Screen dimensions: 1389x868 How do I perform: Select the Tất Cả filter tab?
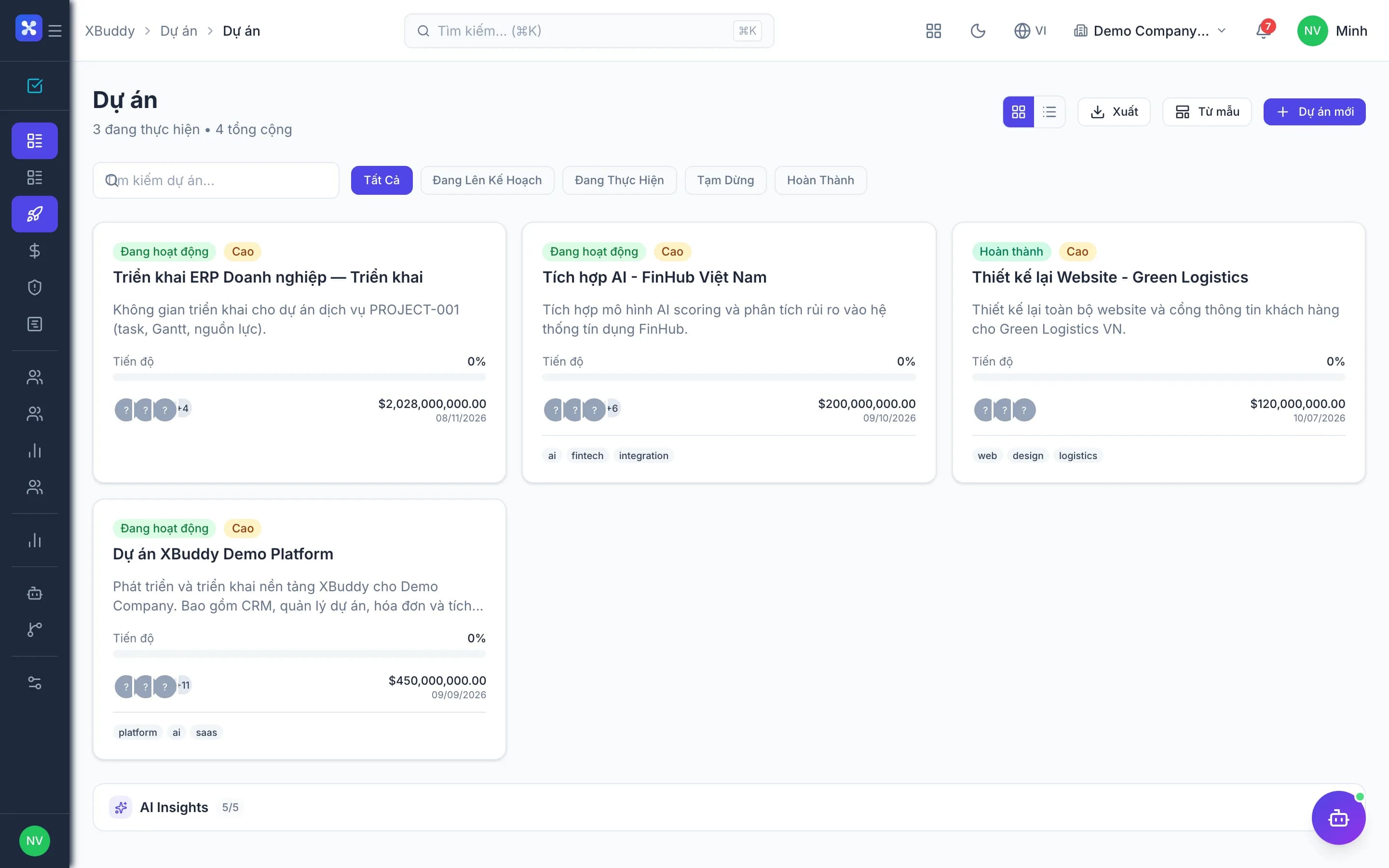pos(381,180)
